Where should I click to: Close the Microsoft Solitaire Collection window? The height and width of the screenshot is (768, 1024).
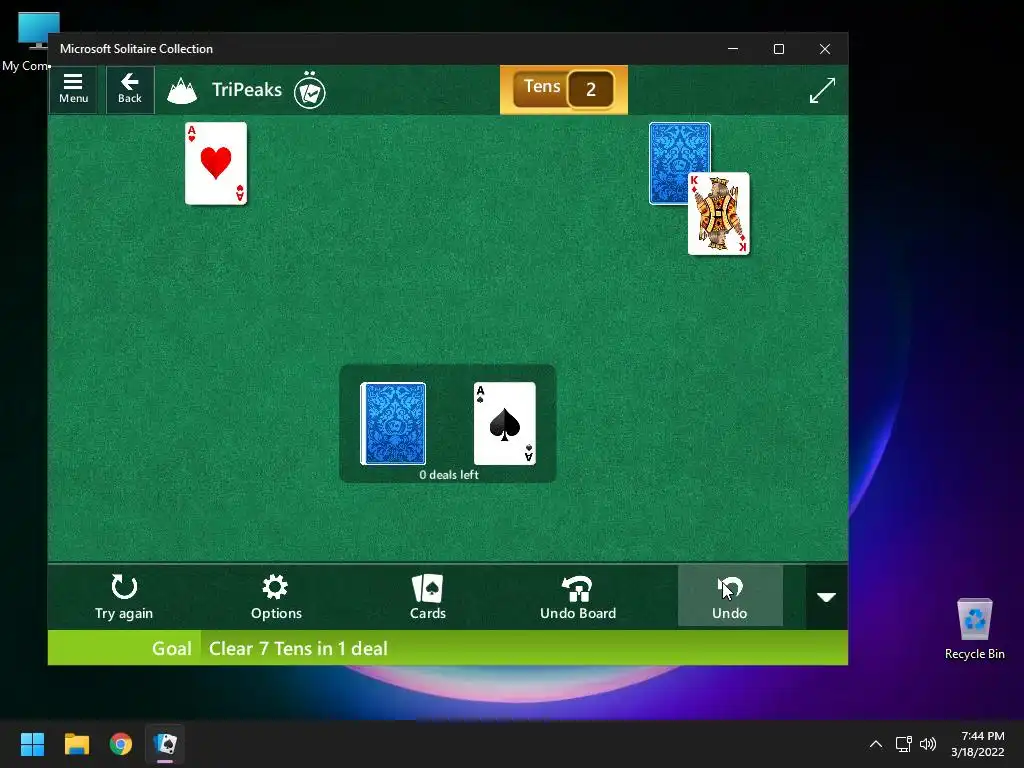[x=825, y=49]
